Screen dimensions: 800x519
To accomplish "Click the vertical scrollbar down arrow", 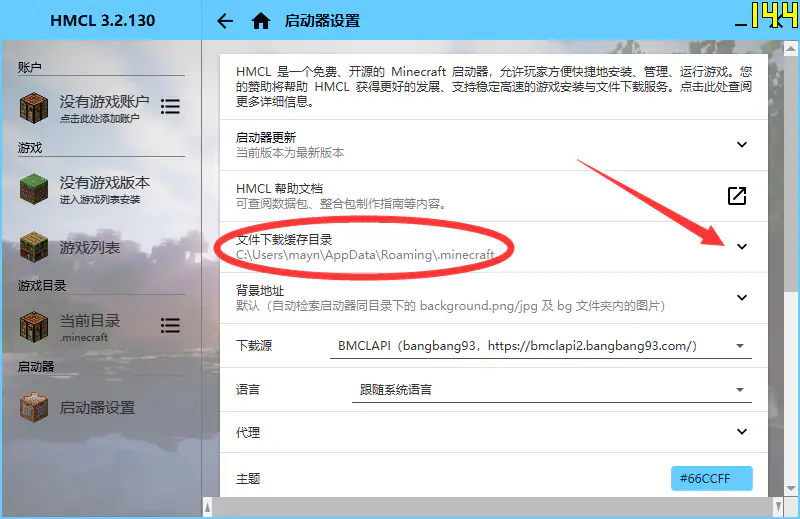I will [x=791, y=488].
